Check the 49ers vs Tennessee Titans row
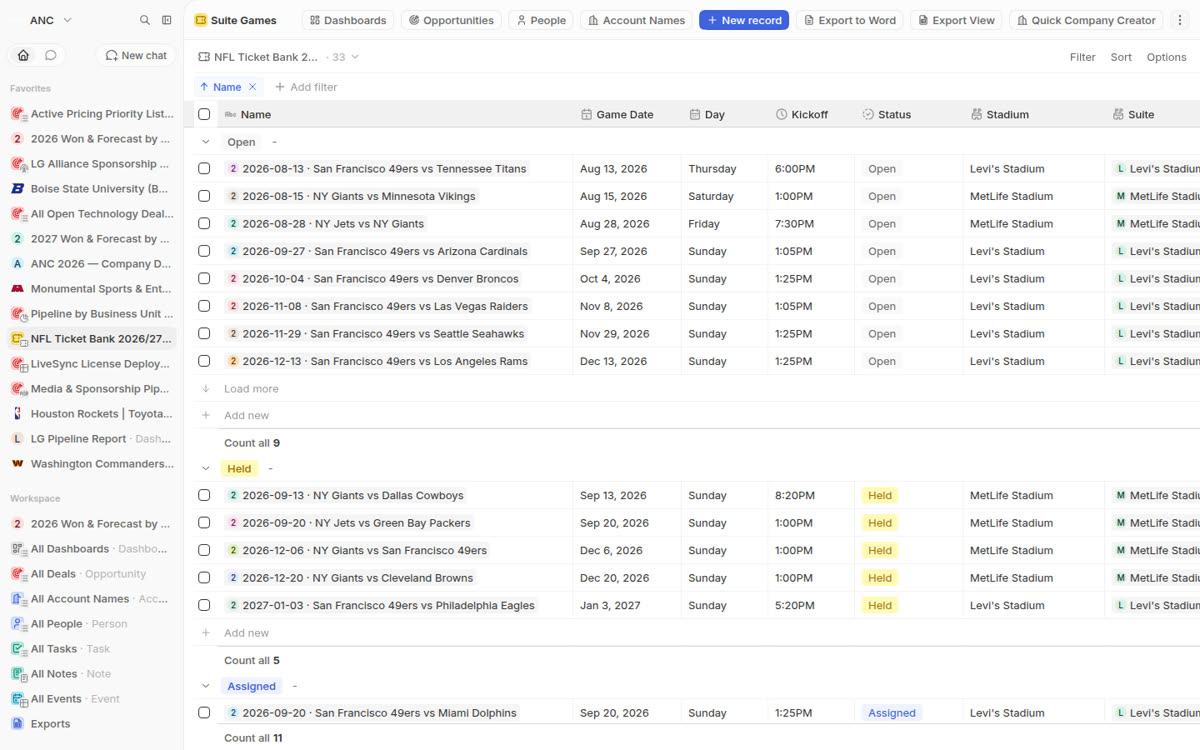The width and height of the screenshot is (1200, 750). [204, 169]
